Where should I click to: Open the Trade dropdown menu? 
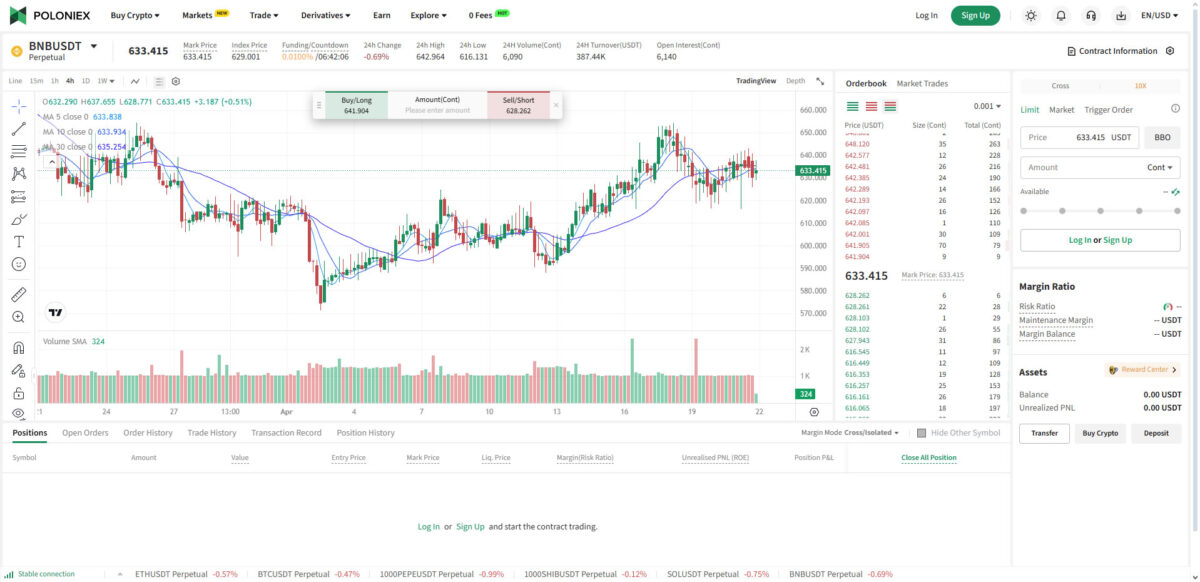[x=264, y=16]
